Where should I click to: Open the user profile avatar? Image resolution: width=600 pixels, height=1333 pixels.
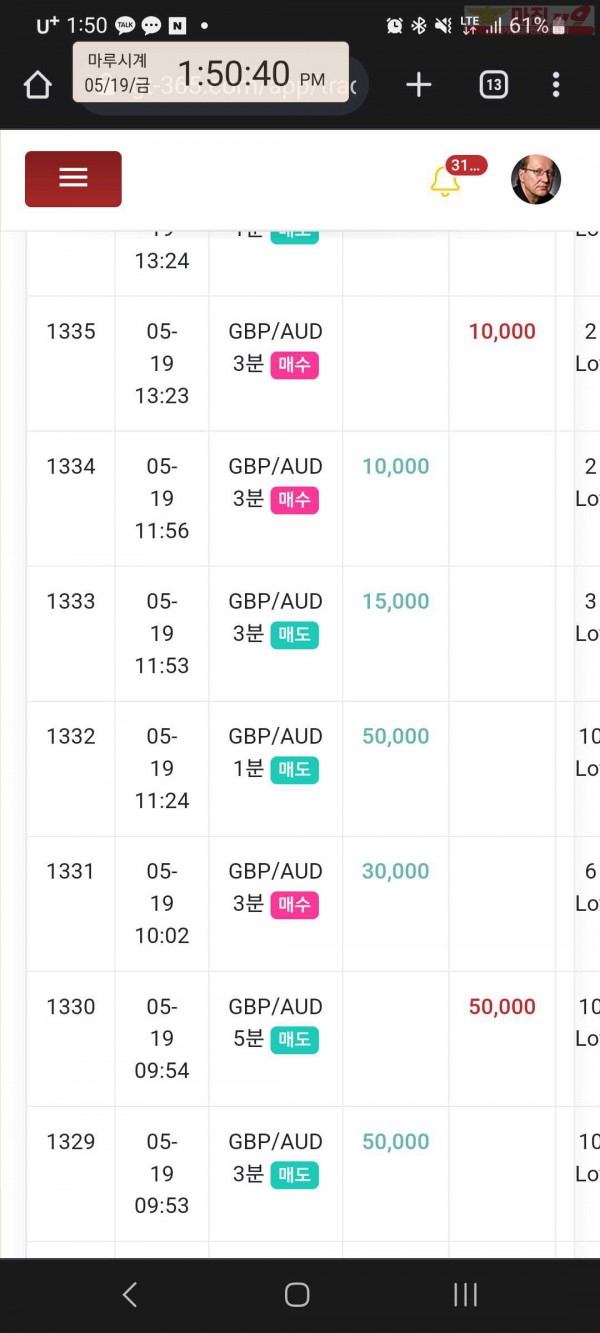[535, 179]
